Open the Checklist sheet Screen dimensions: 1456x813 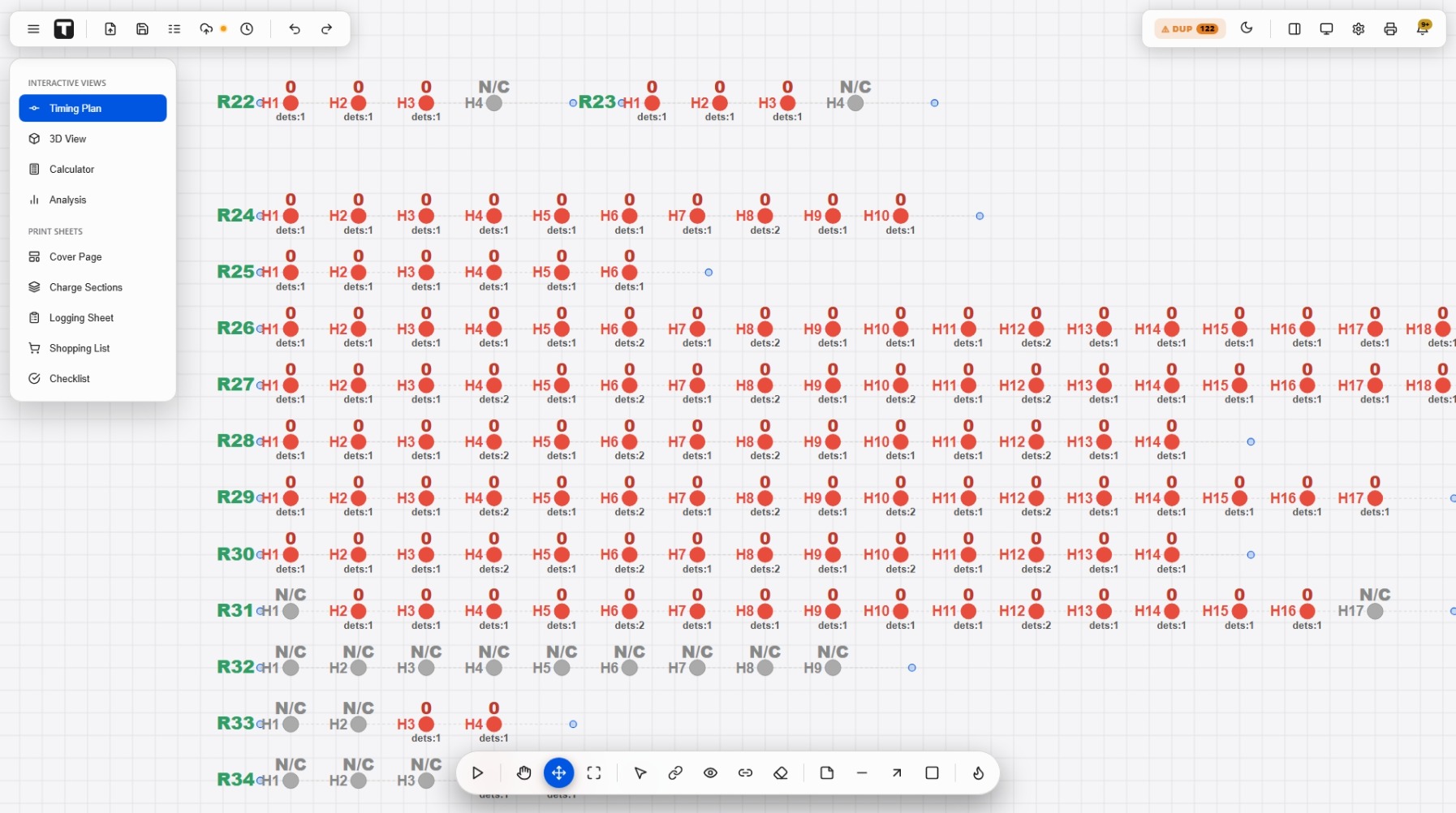tap(93, 379)
